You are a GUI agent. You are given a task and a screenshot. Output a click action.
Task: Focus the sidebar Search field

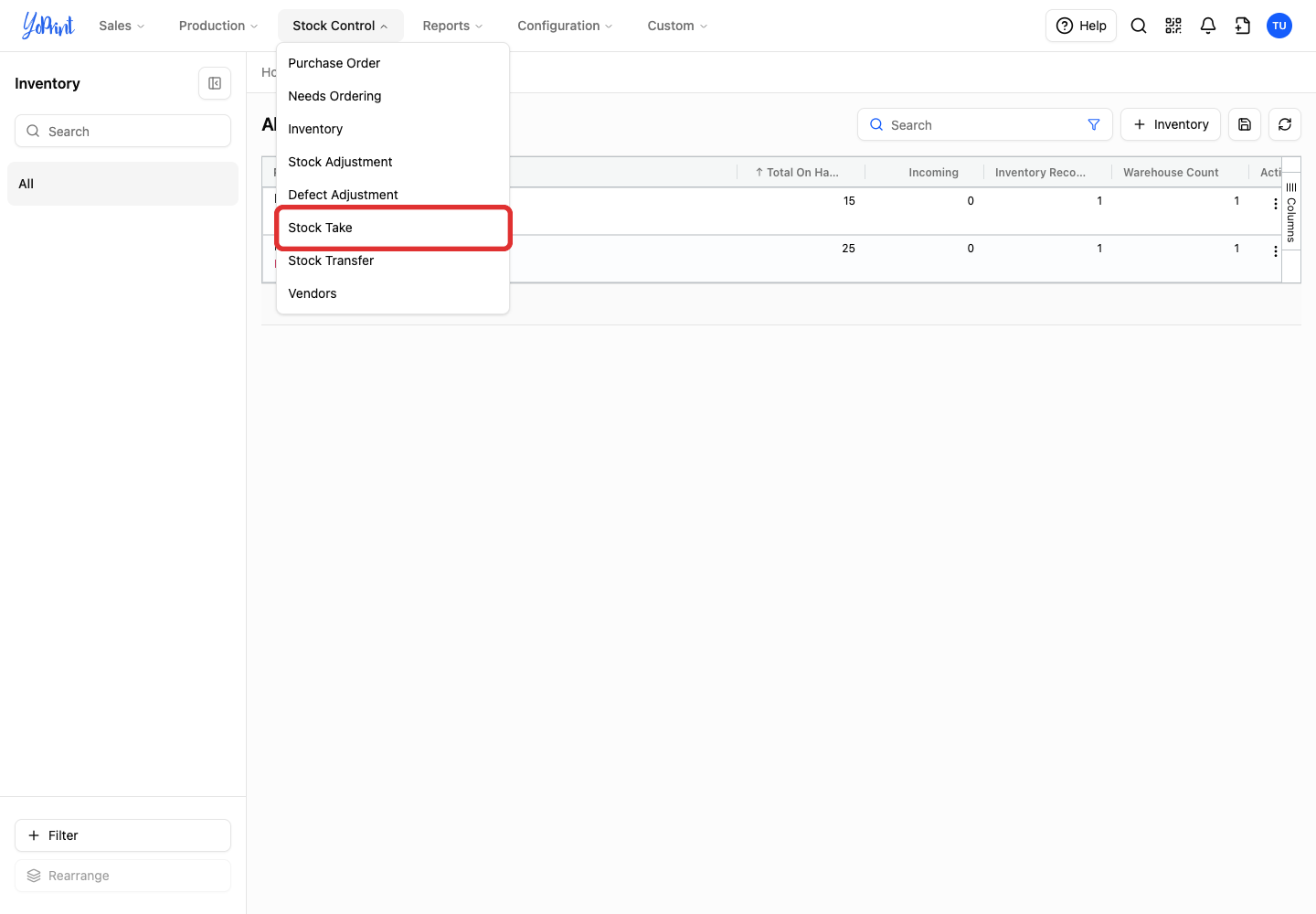click(x=122, y=131)
